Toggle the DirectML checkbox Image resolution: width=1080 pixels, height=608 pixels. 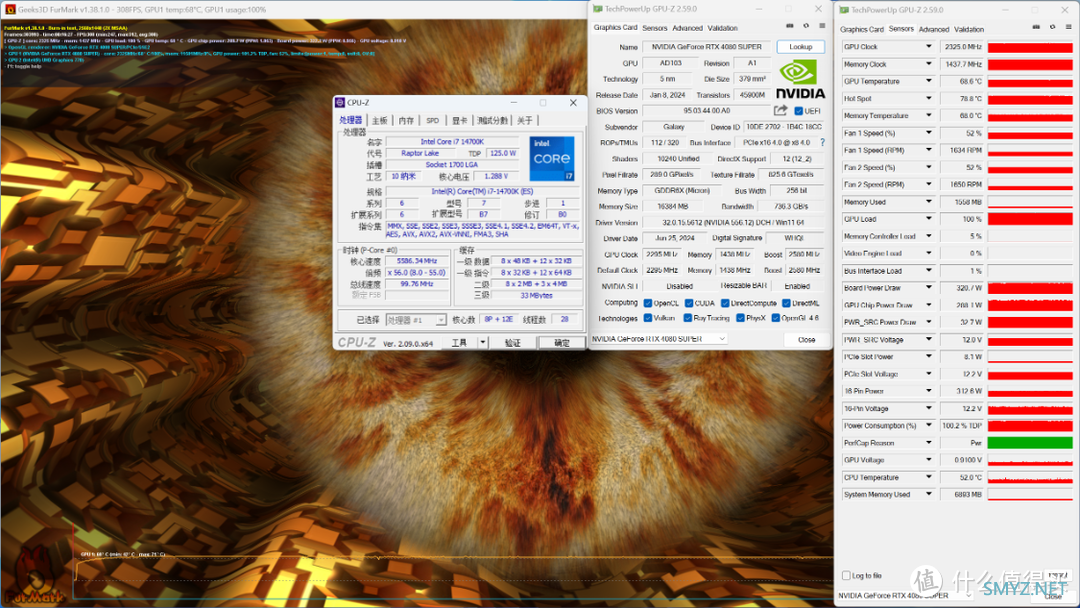(x=786, y=303)
